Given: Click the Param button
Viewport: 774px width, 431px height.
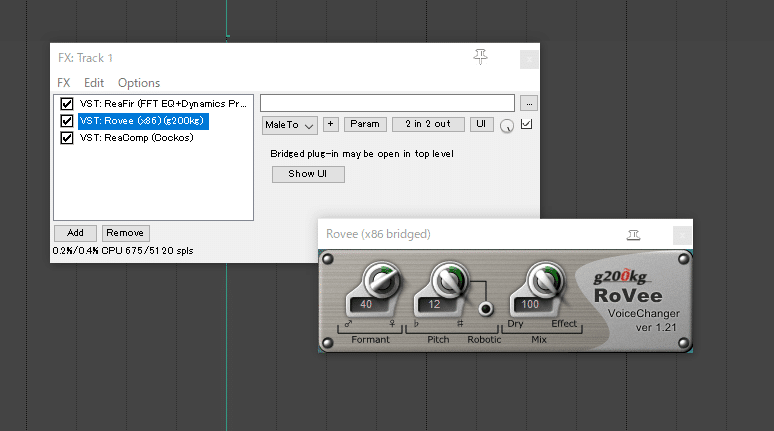Looking at the screenshot, I should tap(365, 124).
